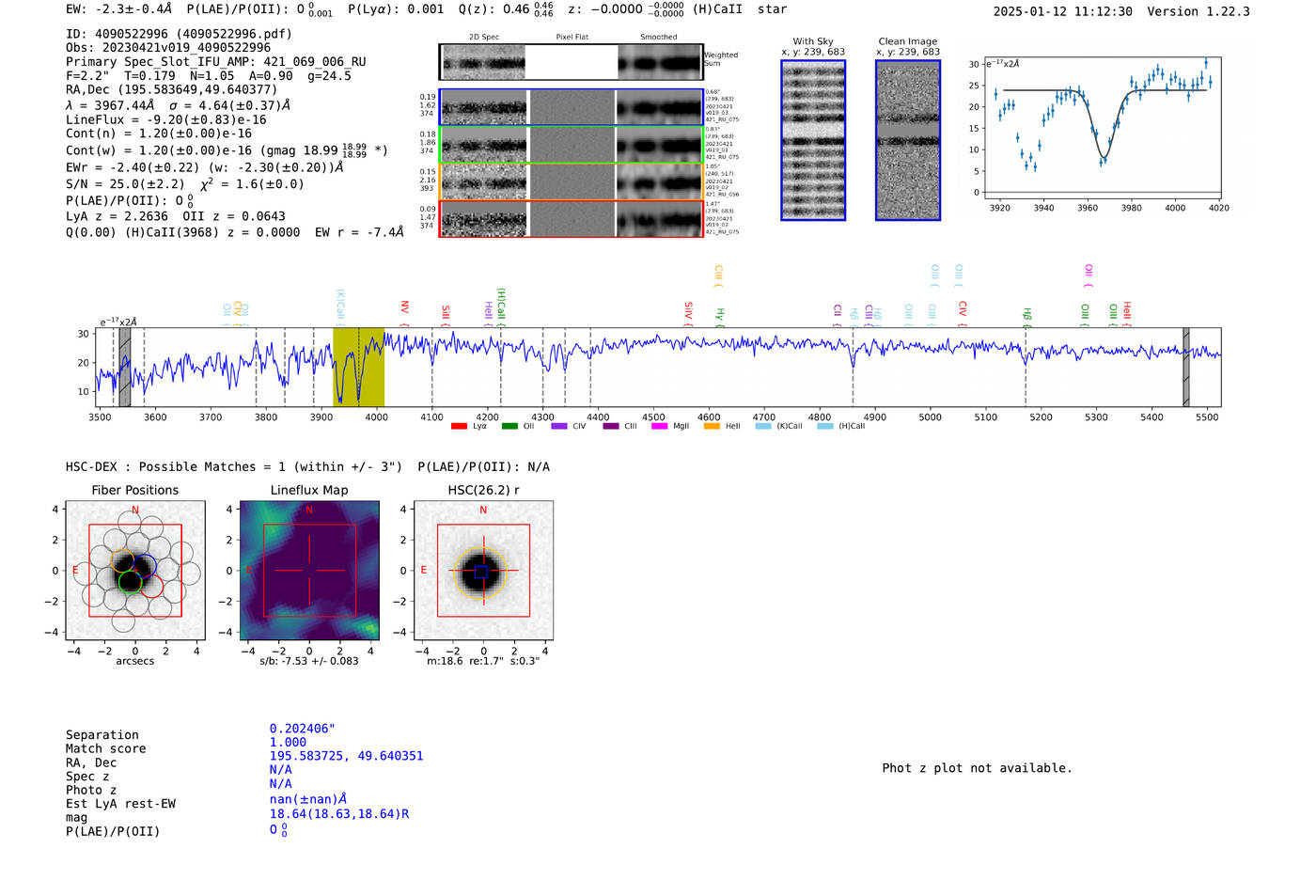The height and width of the screenshot is (896, 1316).
Task: Click the green (H)CaII line label above spectrum
Action: tap(501, 305)
